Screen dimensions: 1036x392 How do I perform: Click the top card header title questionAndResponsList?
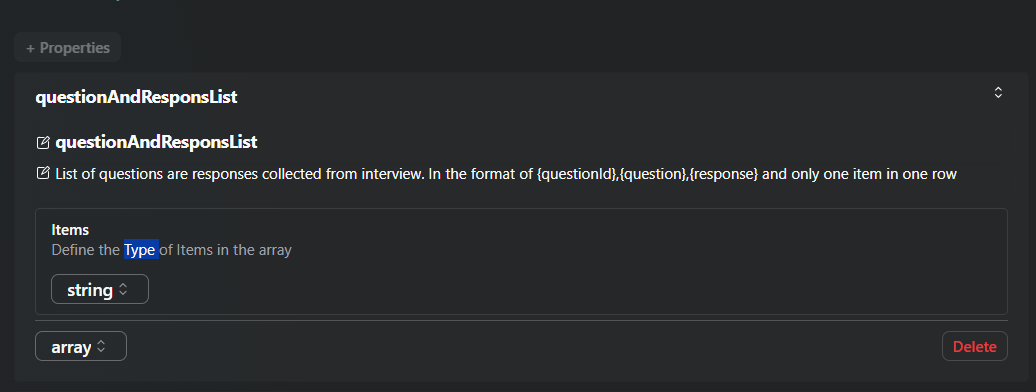coord(136,97)
